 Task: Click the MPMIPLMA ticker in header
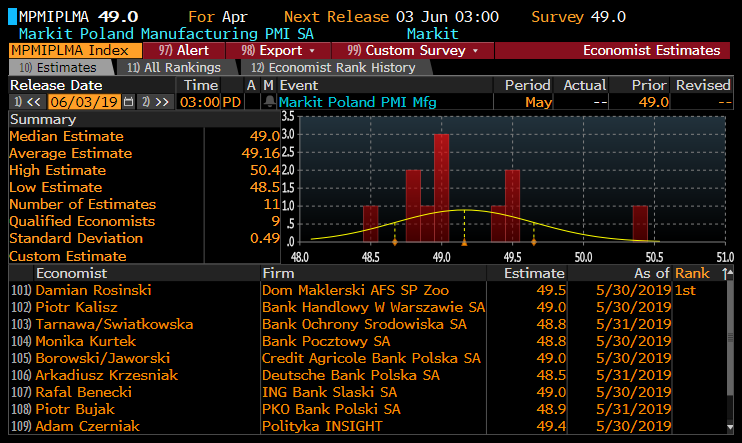pyautogui.click(x=54, y=17)
